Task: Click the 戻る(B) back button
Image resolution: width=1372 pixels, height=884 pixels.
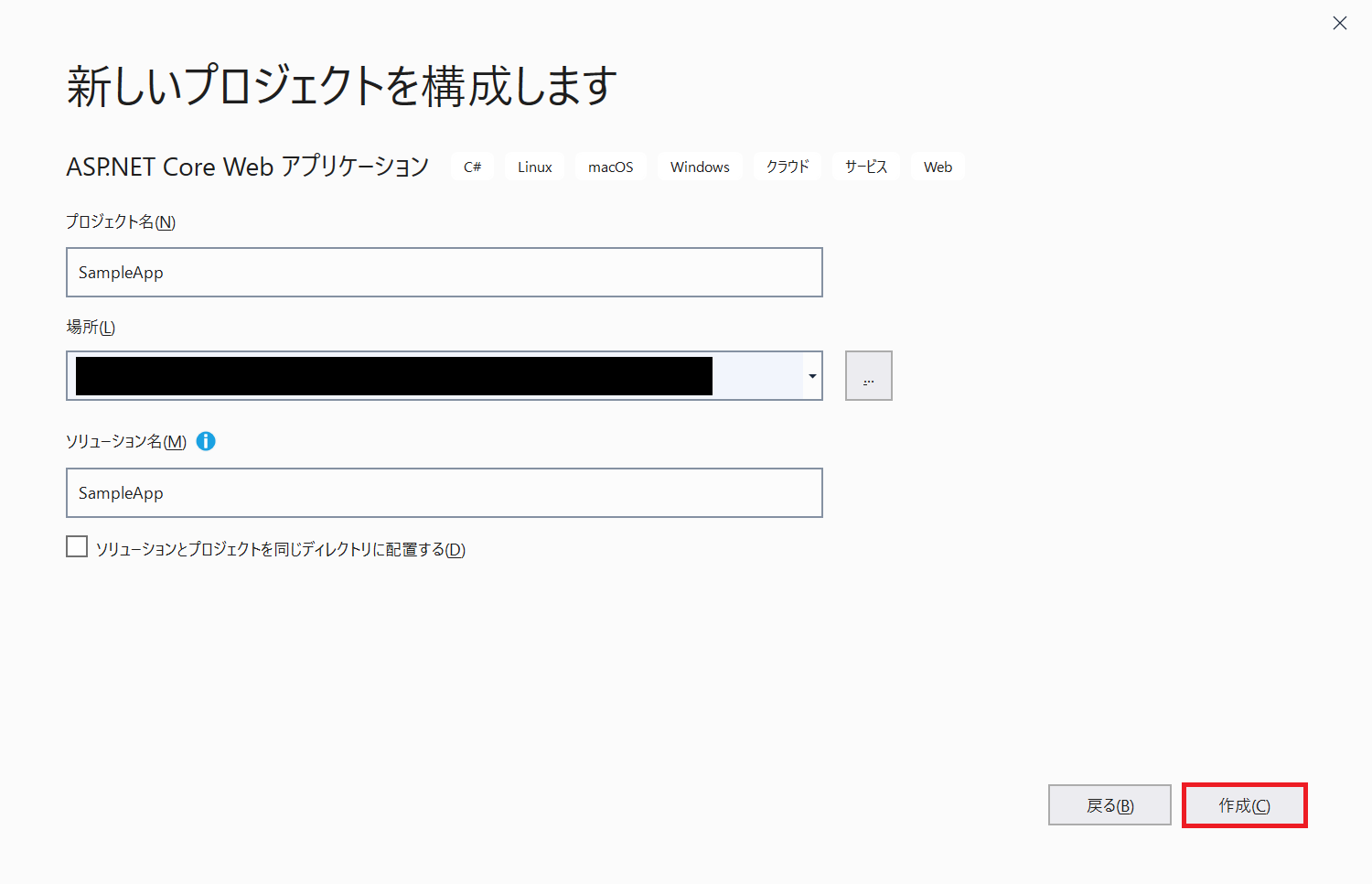Action: [x=1109, y=805]
